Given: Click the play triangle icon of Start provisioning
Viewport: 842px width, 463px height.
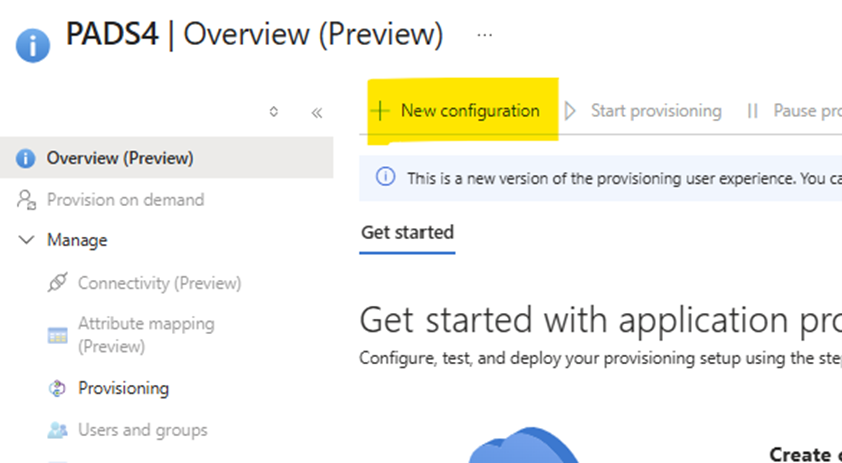Looking at the screenshot, I should click(570, 111).
